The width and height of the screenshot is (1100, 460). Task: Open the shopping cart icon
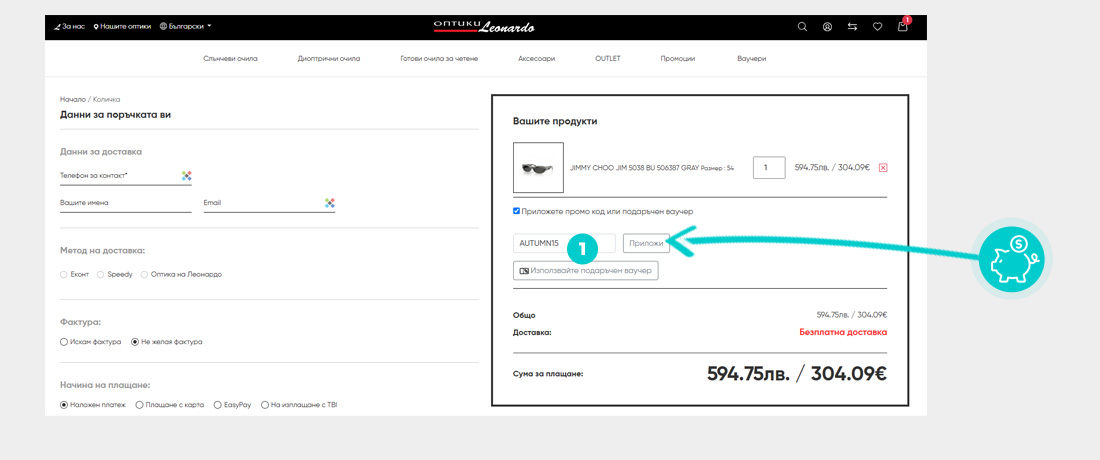[x=902, y=27]
